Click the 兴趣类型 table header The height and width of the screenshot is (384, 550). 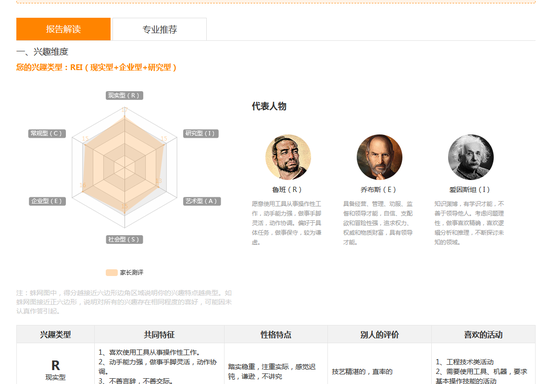click(55, 335)
